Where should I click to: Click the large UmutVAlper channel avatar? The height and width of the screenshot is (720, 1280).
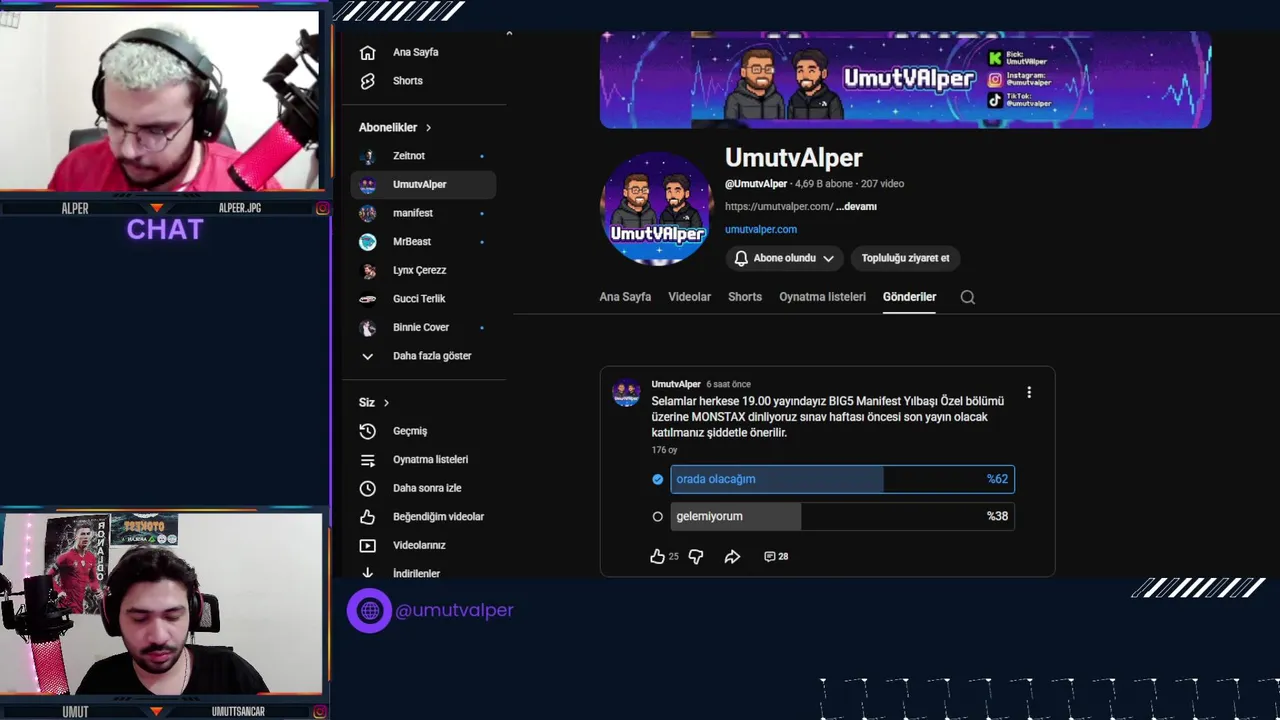[x=656, y=208]
